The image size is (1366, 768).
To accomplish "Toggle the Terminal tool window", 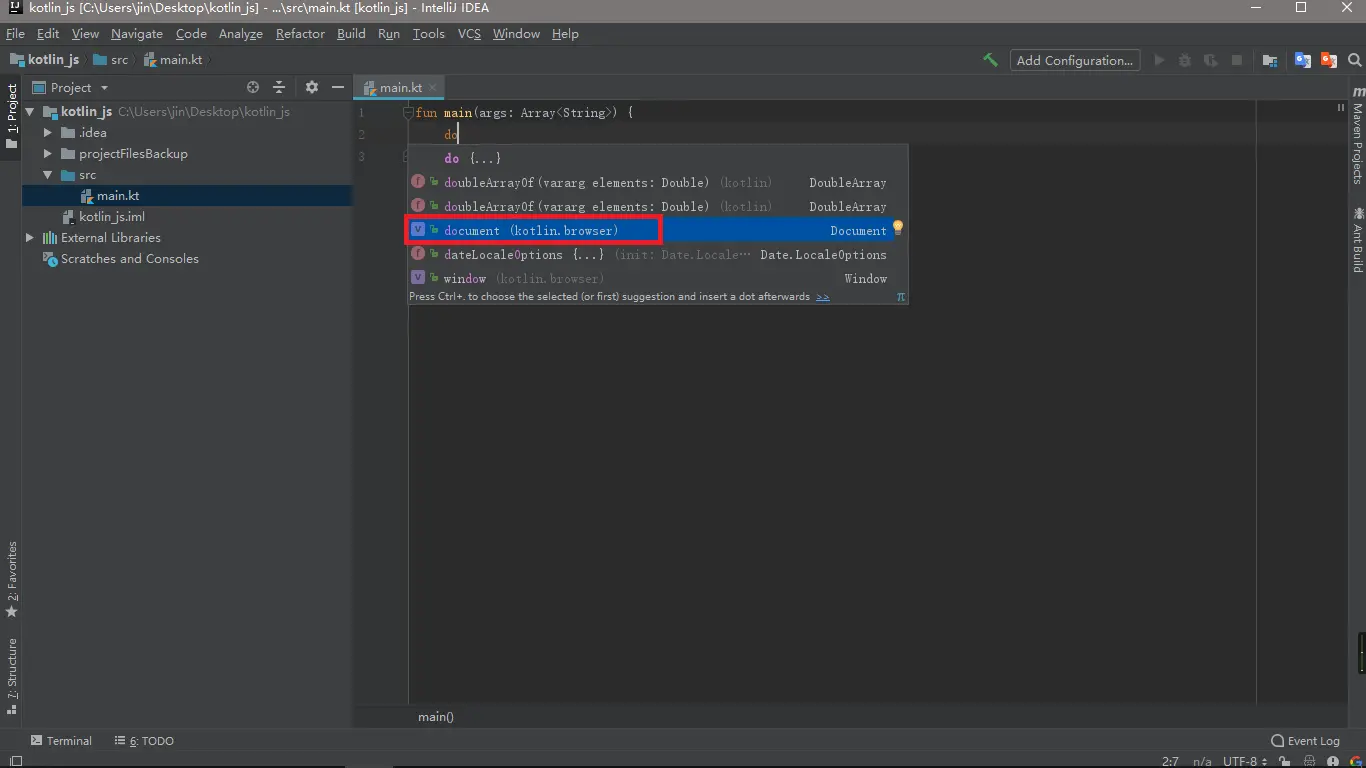I will [61, 741].
